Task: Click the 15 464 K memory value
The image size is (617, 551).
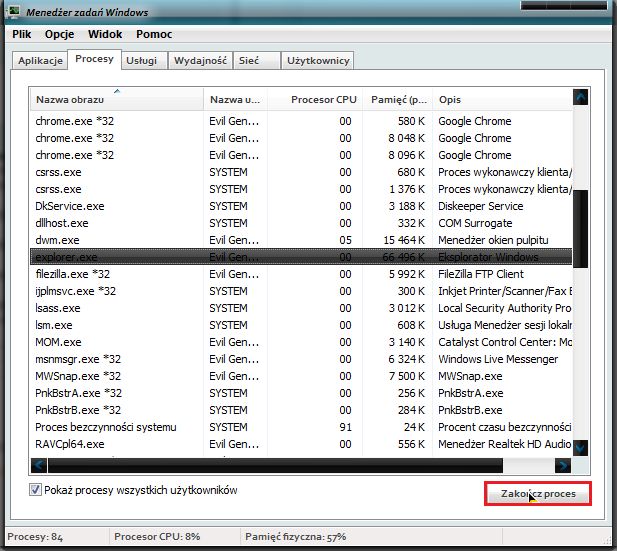Action: coord(404,240)
